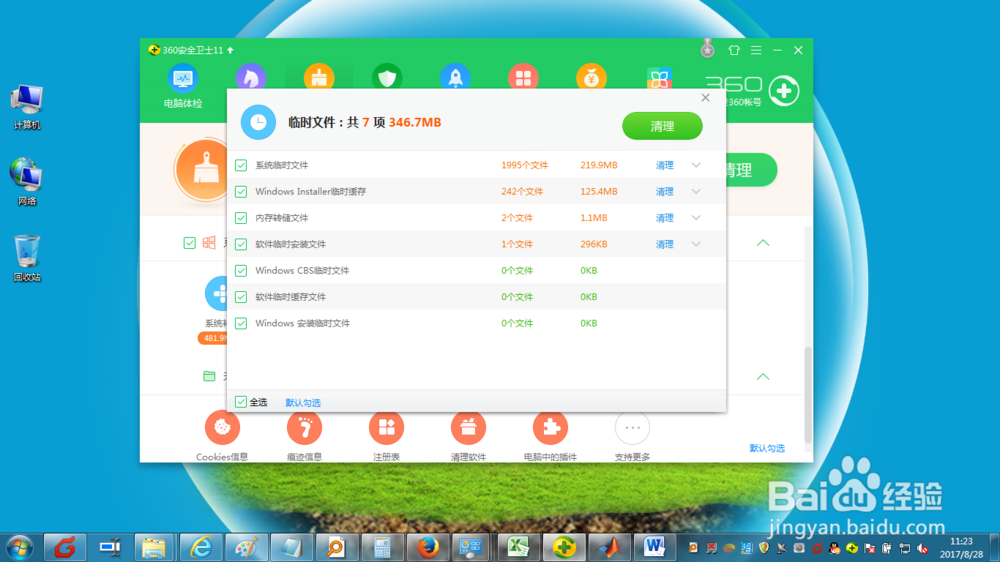Viewport: 1000px width, 562px height.
Task: Uncheck 内存转储文件 checkbox
Action: click(241, 218)
